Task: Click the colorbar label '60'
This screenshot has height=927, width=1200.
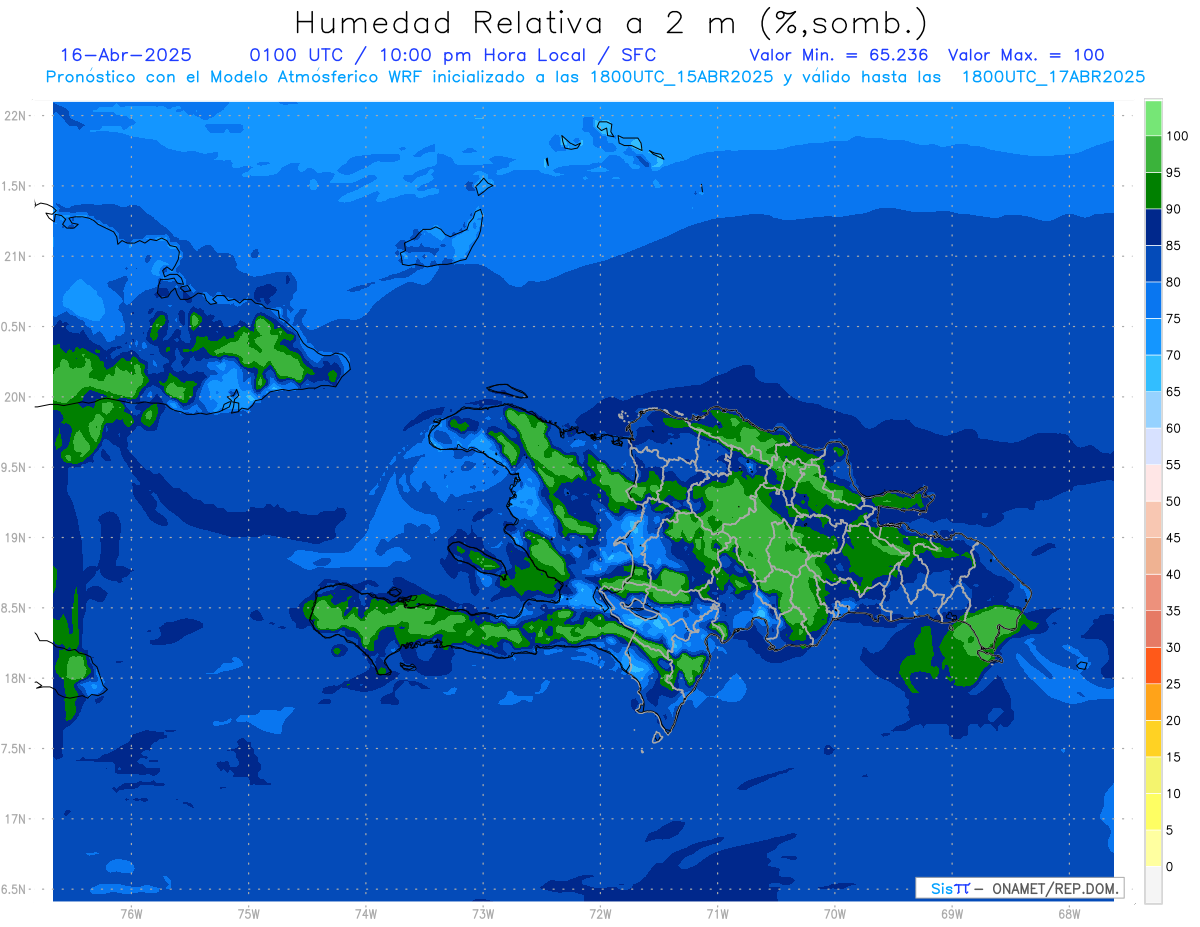Action: click(1173, 428)
